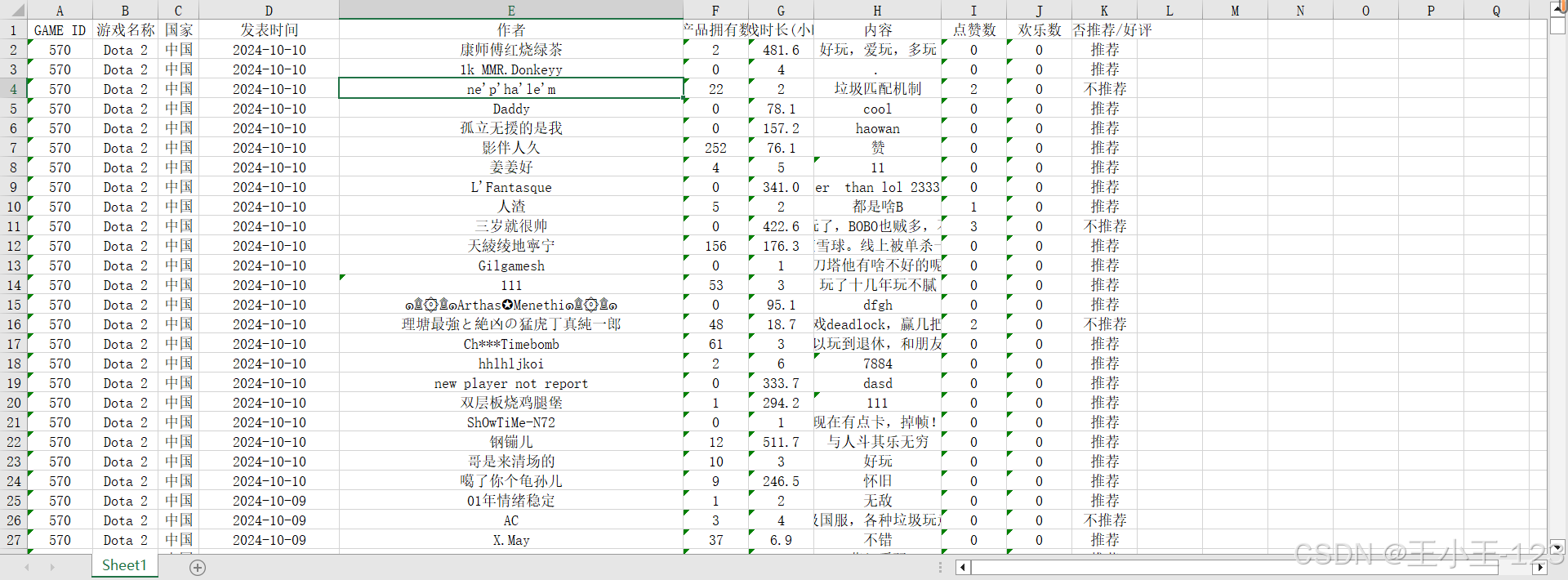Click the '作者' header cell
This screenshot has width=1568, height=580.
pyautogui.click(x=511, y=30)
